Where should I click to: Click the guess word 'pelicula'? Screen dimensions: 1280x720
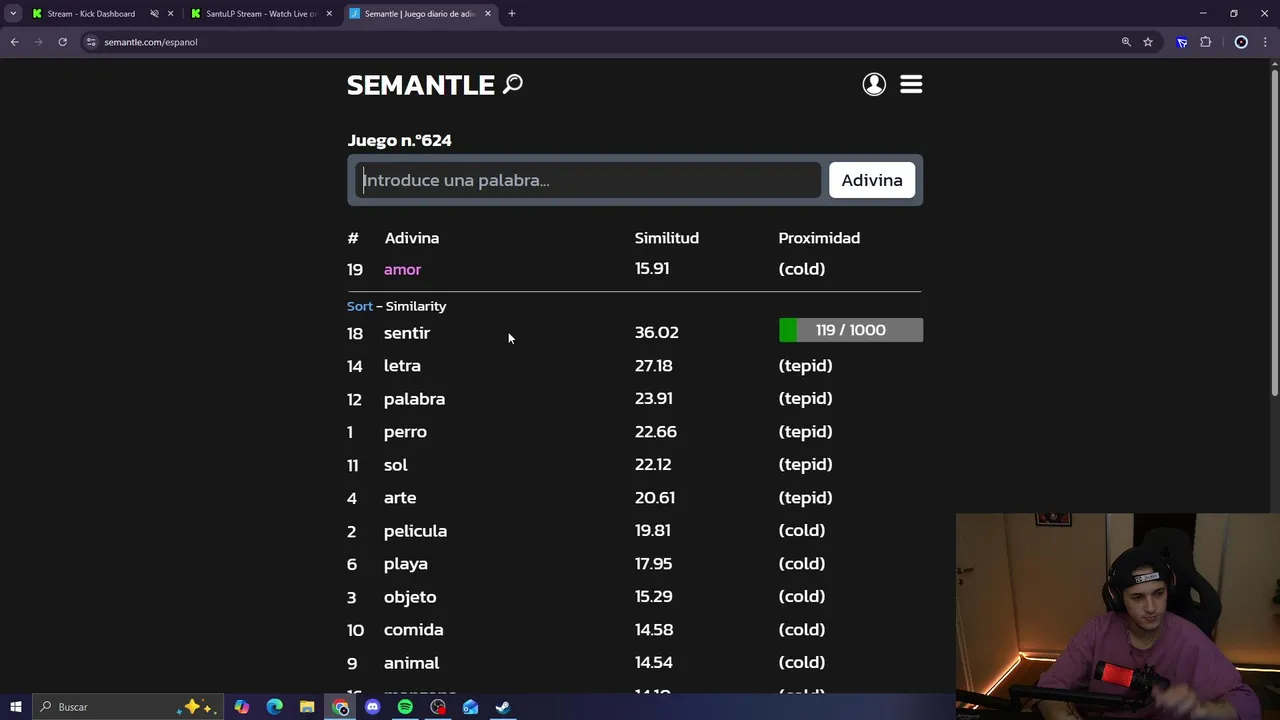coord(415,531)
